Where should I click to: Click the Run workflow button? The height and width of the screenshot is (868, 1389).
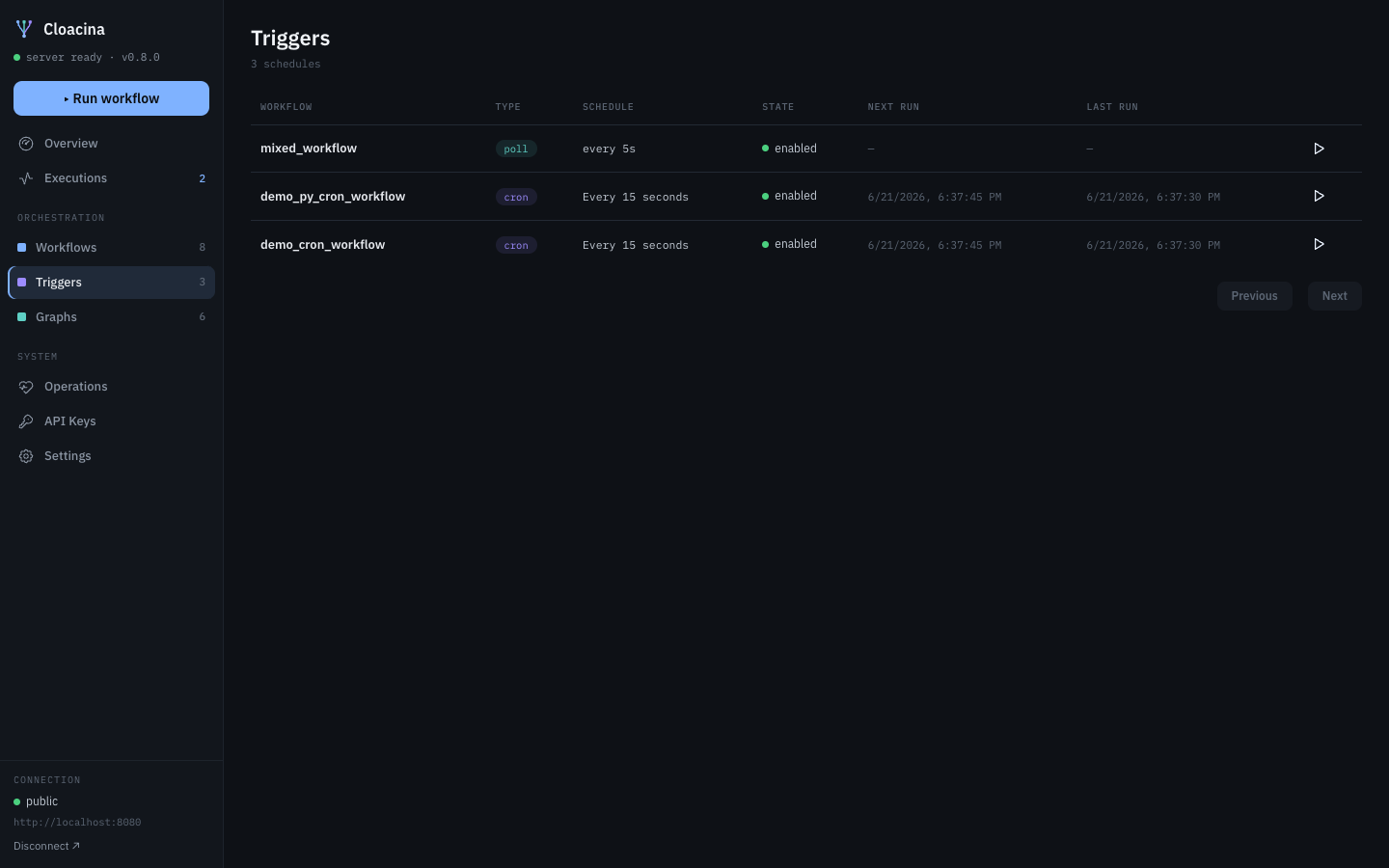[111, 98]
